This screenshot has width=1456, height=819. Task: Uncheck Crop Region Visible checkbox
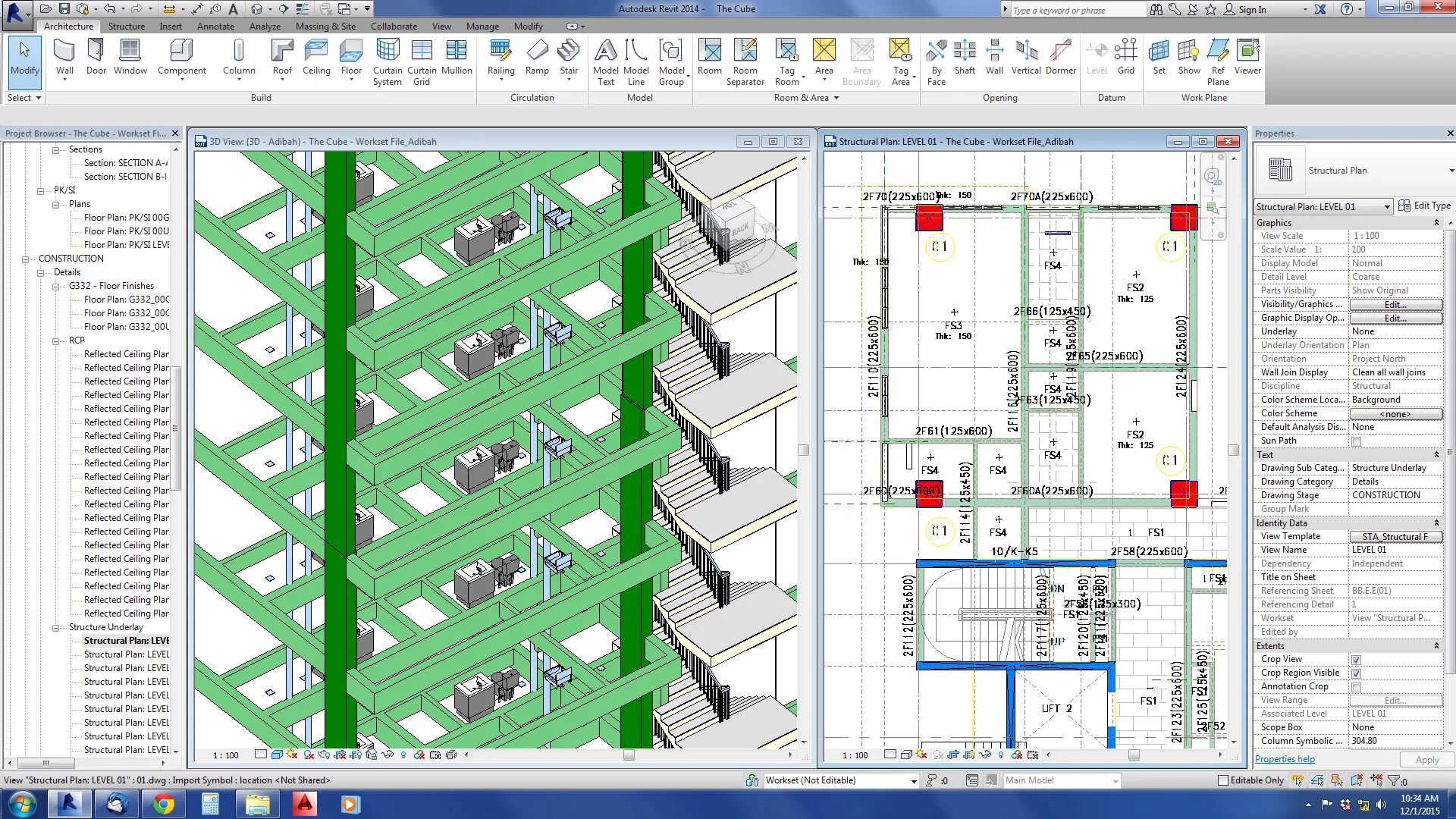tap(1356, 673)
